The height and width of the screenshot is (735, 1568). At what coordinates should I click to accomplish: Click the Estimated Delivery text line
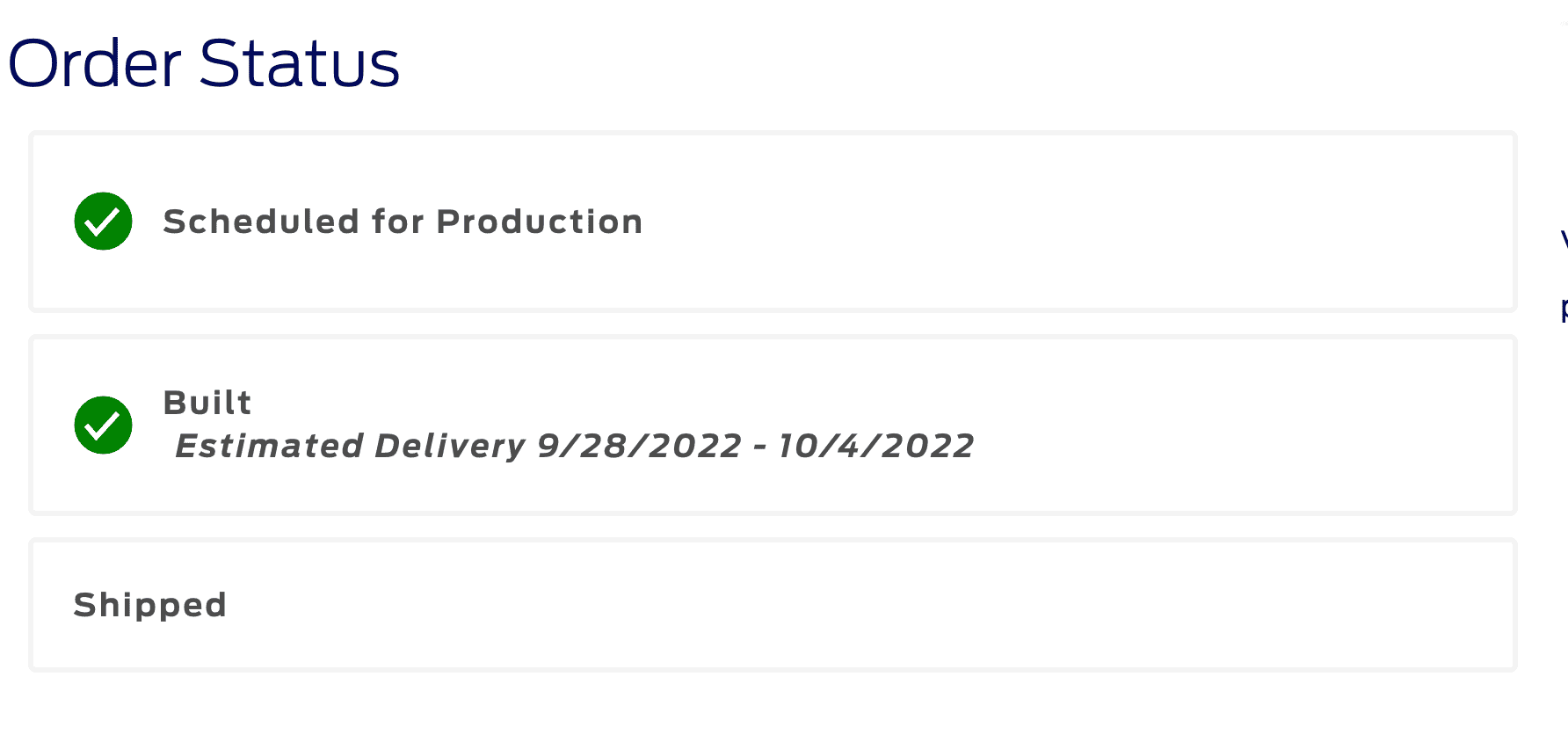(x=574, y=446)
